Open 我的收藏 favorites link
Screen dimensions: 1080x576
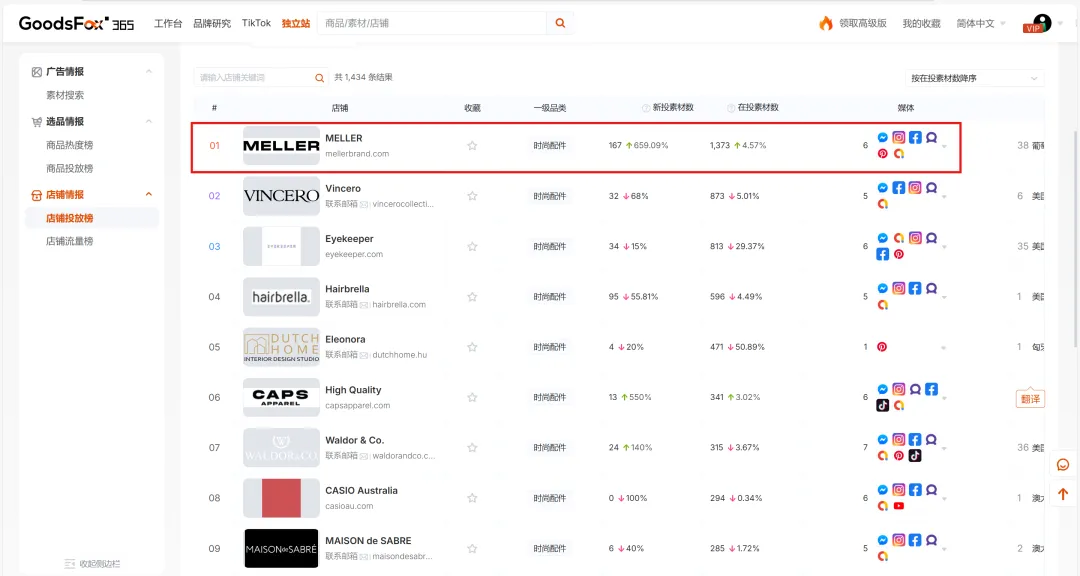tap(922, 23)
